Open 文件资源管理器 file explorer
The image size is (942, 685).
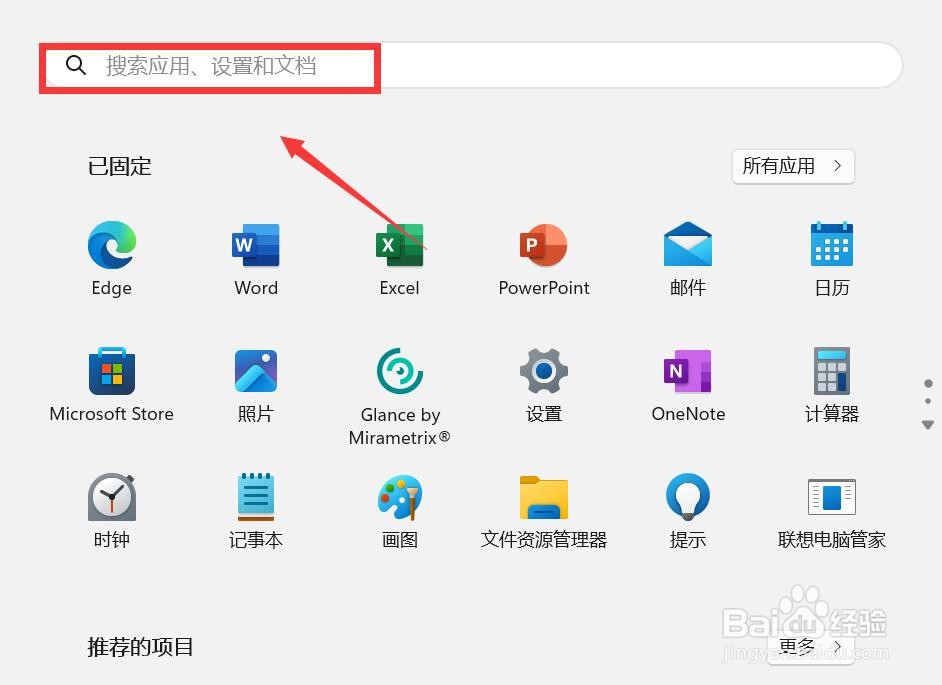click(544, 511)
